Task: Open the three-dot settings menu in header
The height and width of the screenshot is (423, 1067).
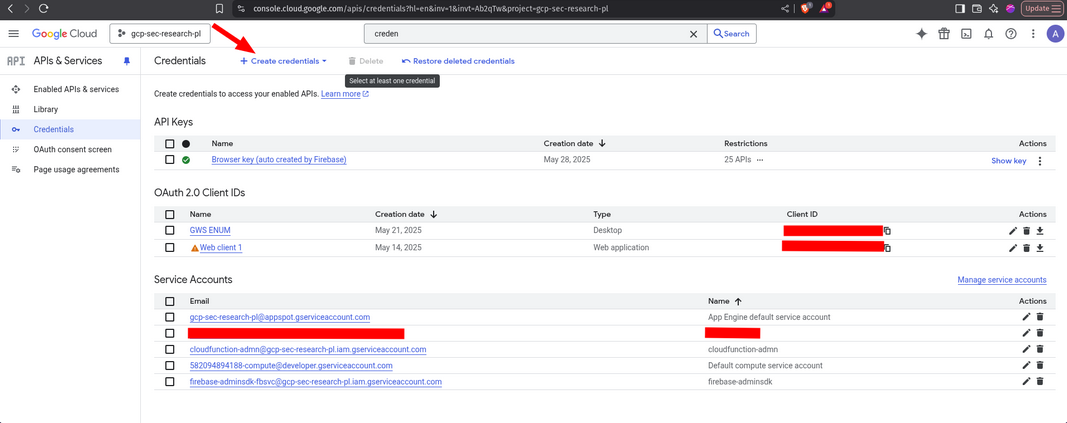Action: pos(1033,34)
